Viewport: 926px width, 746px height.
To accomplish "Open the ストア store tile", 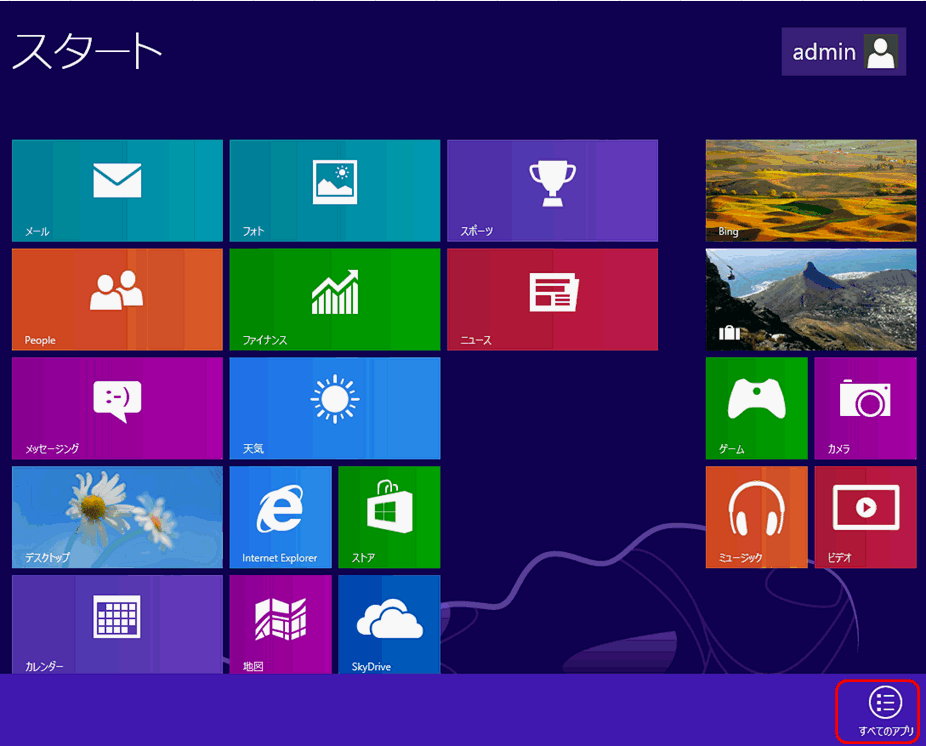I will (x=389, y=517).
